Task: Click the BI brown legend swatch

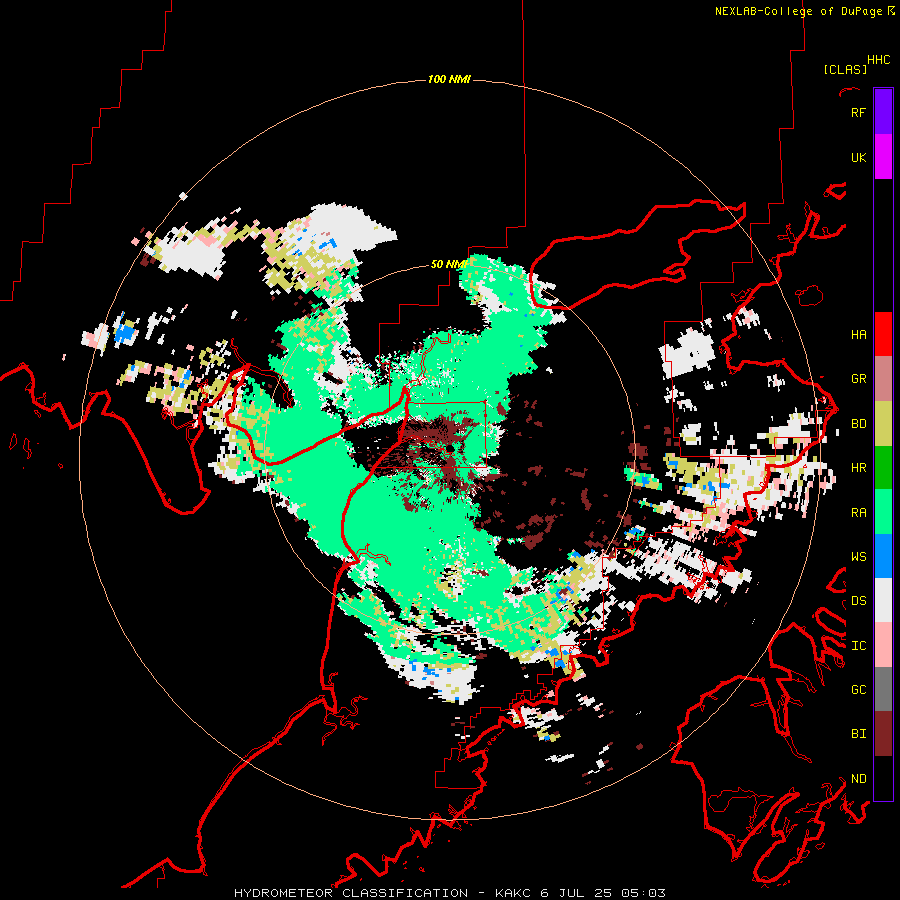Action: pyautogui.click(x=883, y=734)
